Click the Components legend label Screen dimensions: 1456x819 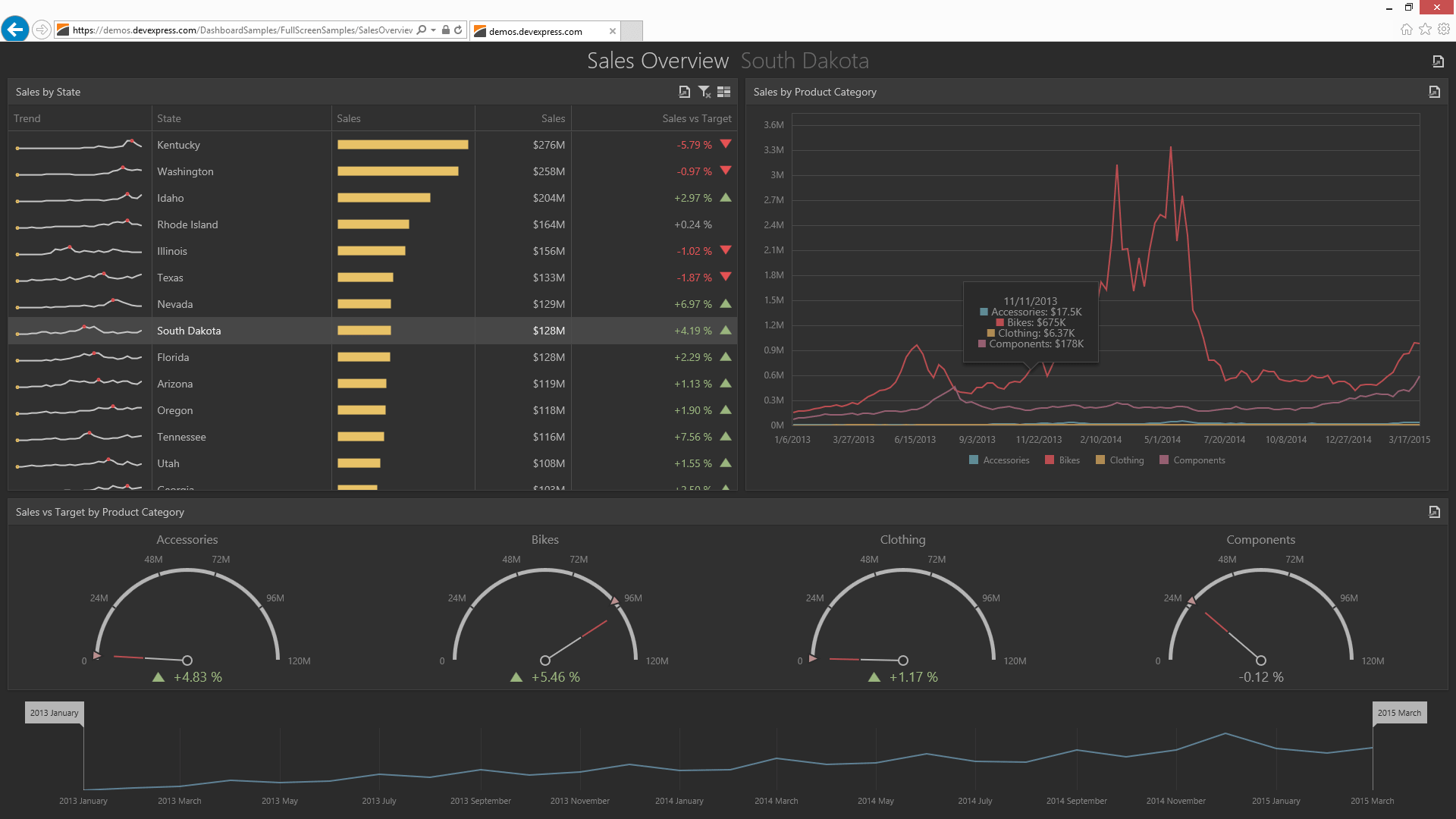click(x=1199, y=460)
